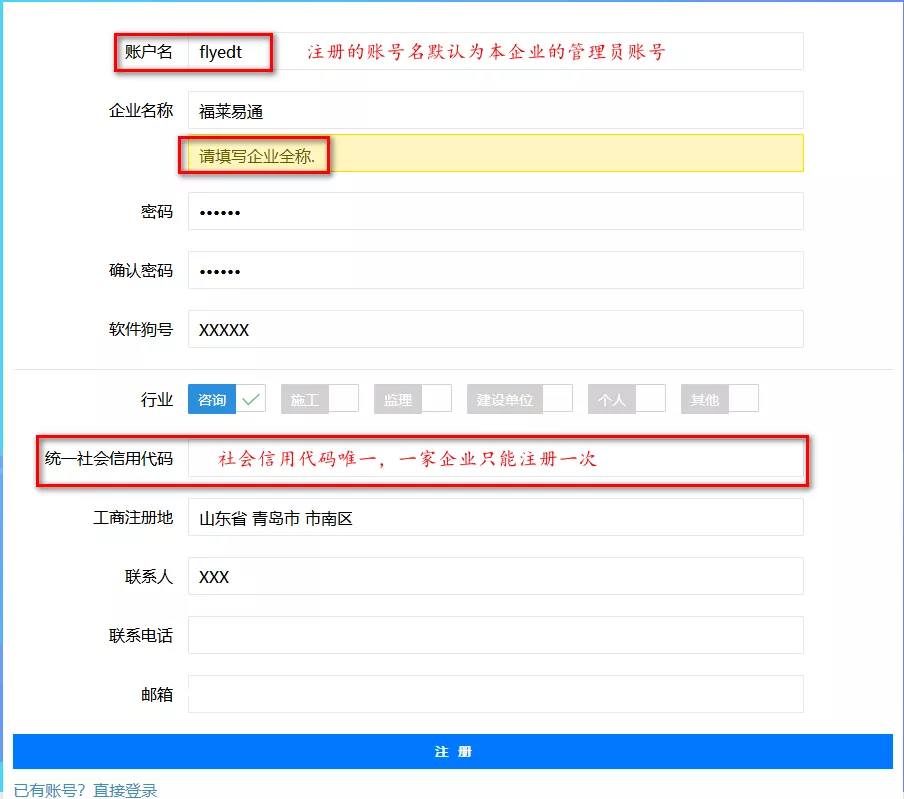Focus the 确认密码 password field

495,270
